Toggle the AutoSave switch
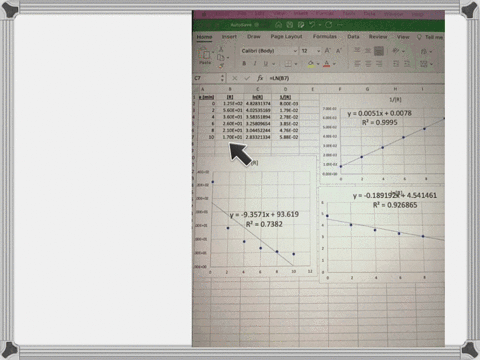This screenshot has width=480, height=360. (258, 25)
